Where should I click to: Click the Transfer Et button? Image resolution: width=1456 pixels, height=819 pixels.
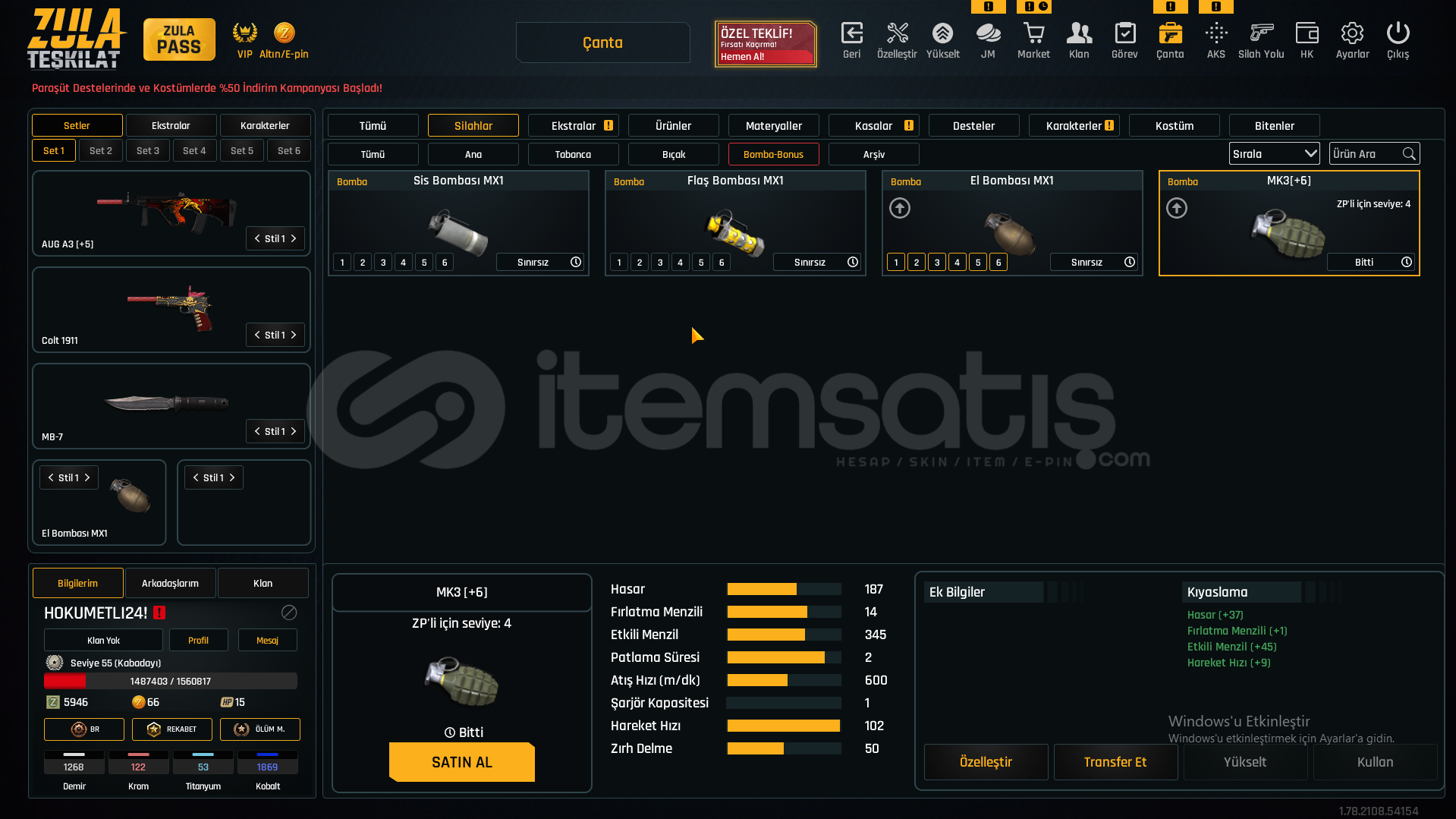pos(1115,762)
